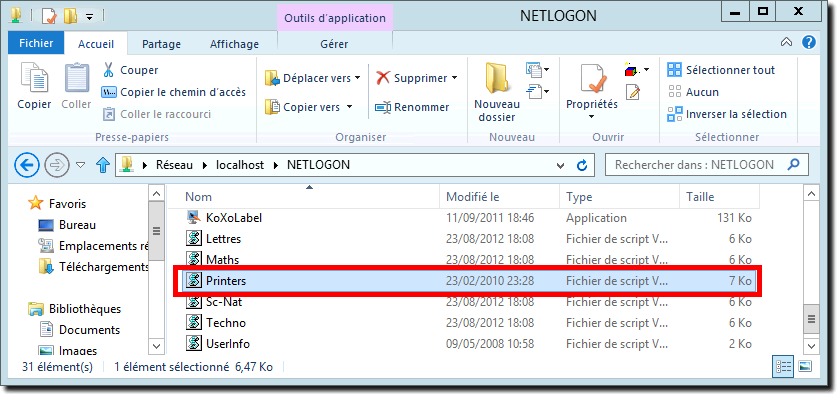Screen dimensions: 837x394
Task: Open the blue Help question mark
Action: click(x=809, y=43)
